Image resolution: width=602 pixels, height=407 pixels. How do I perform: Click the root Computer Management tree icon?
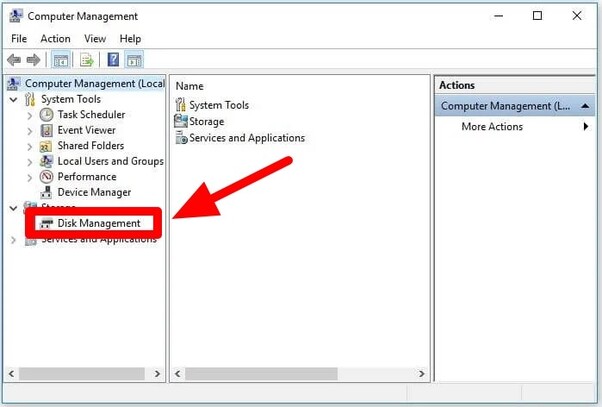14,83
